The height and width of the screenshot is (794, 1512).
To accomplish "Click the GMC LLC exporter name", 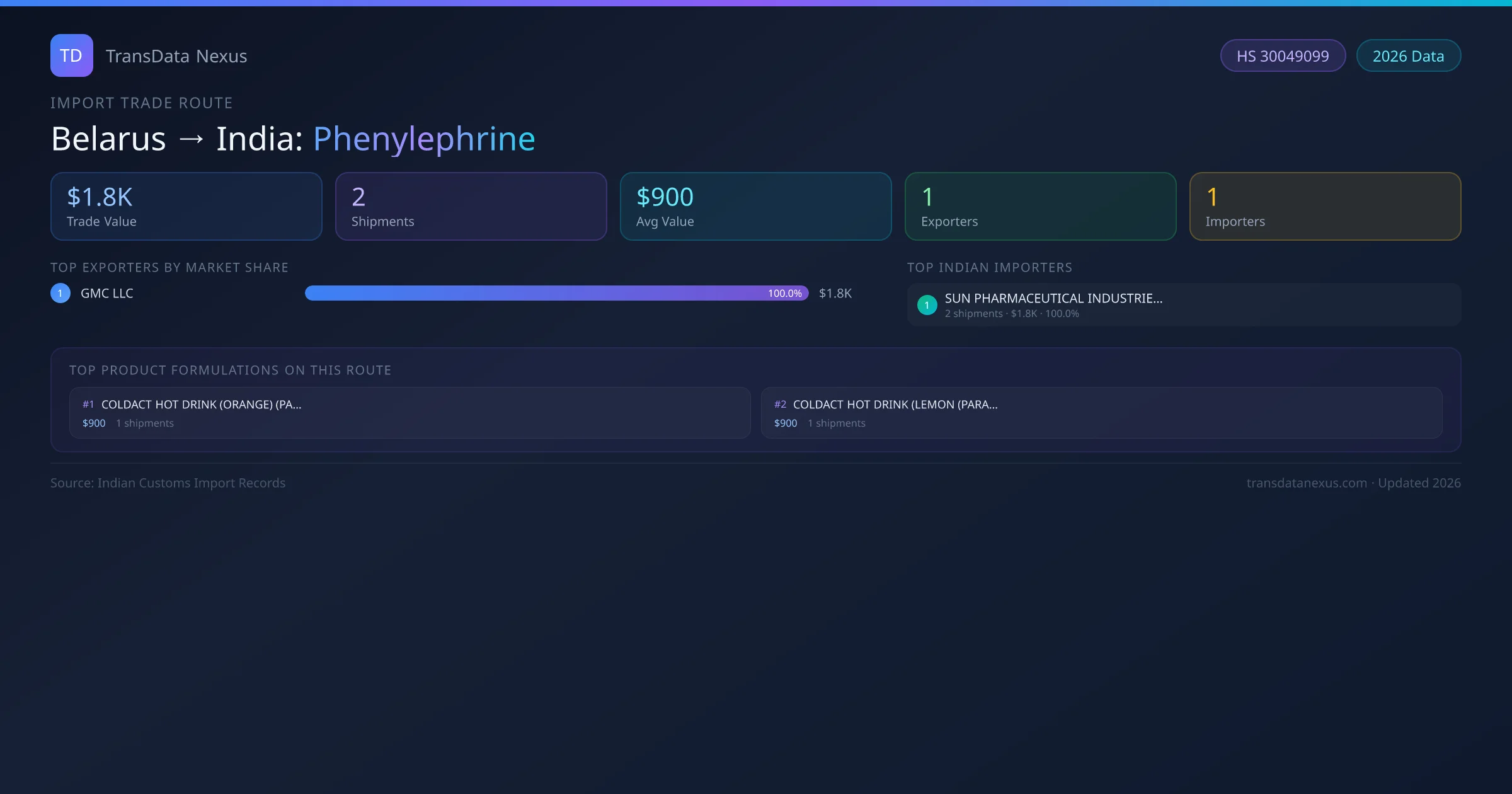I will point(107,292).
